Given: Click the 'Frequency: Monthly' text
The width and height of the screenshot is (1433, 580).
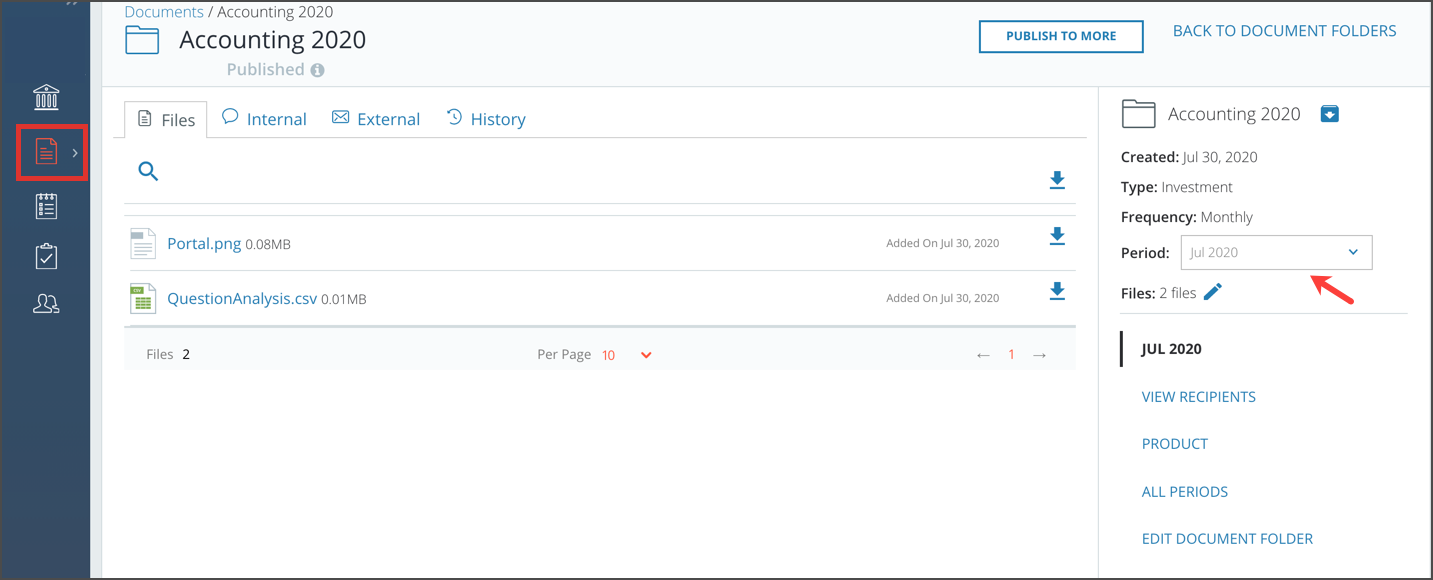Looking at the screenshot, I should [x=1187, y=217].
